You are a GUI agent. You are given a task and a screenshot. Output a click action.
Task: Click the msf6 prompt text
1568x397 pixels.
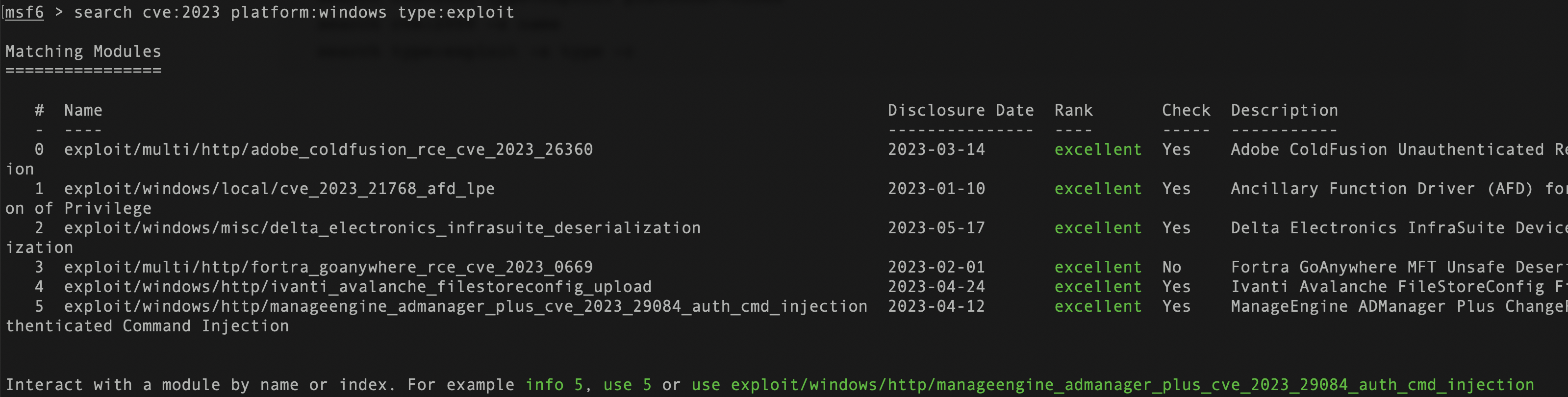(25, 13)
